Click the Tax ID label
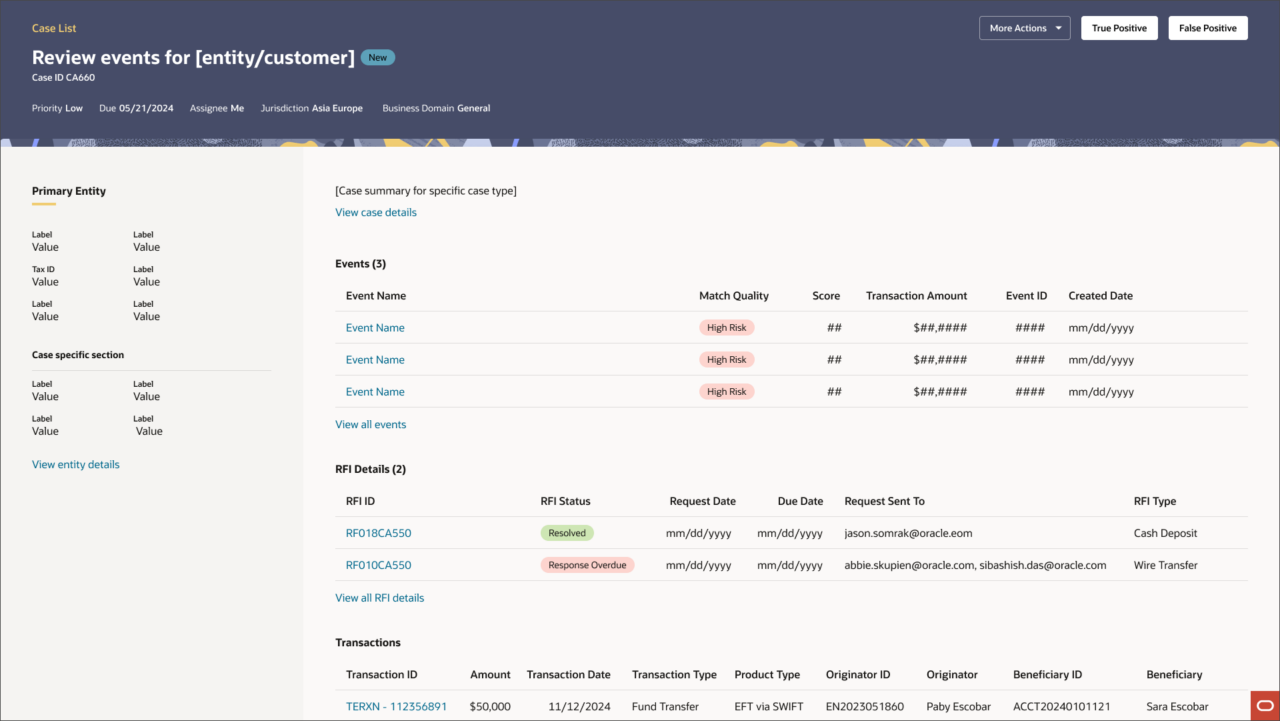This screenshot has height=721, width=1280. click(x=43, y=269)
